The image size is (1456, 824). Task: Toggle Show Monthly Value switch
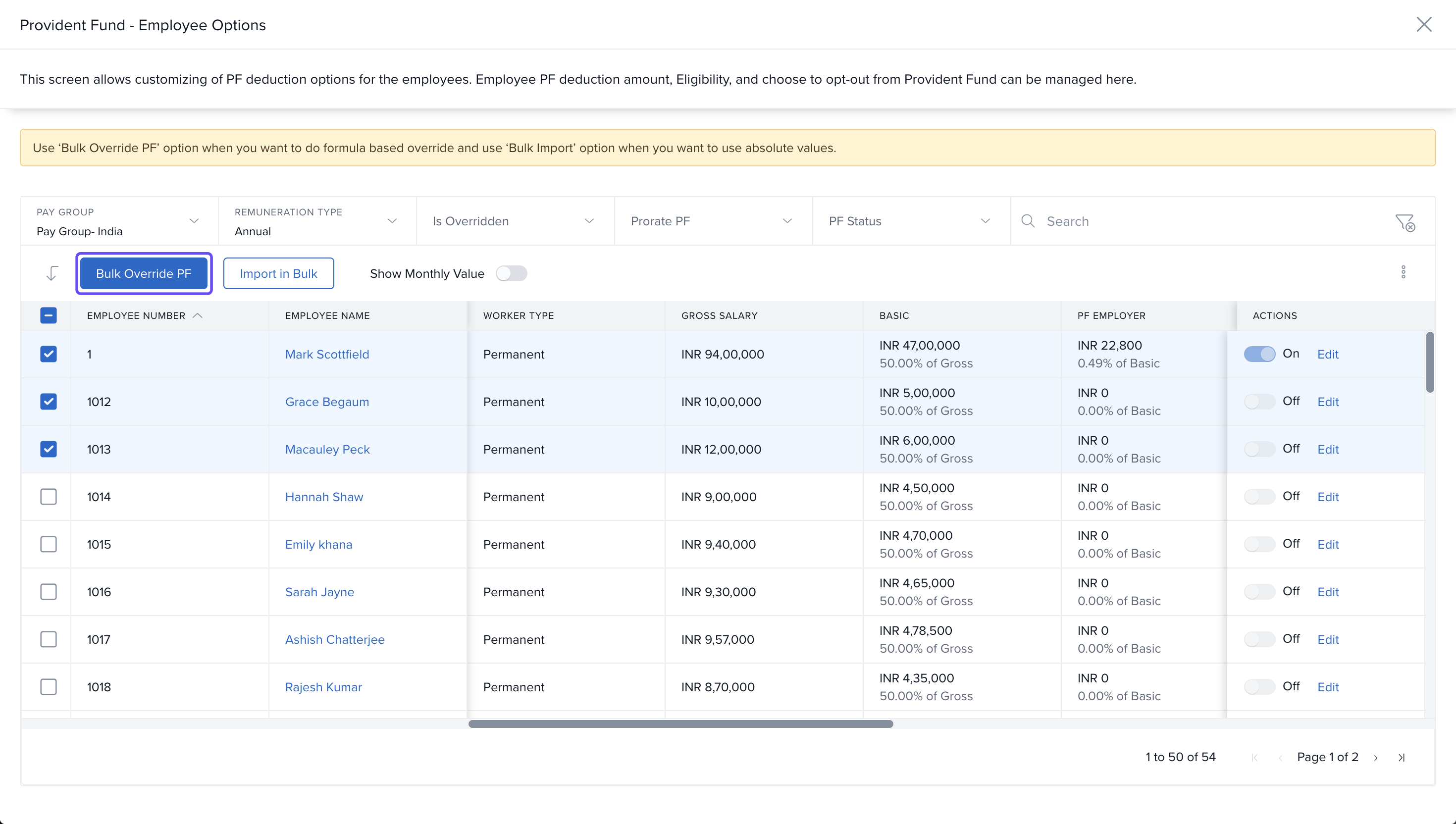(x=511, y=274)
